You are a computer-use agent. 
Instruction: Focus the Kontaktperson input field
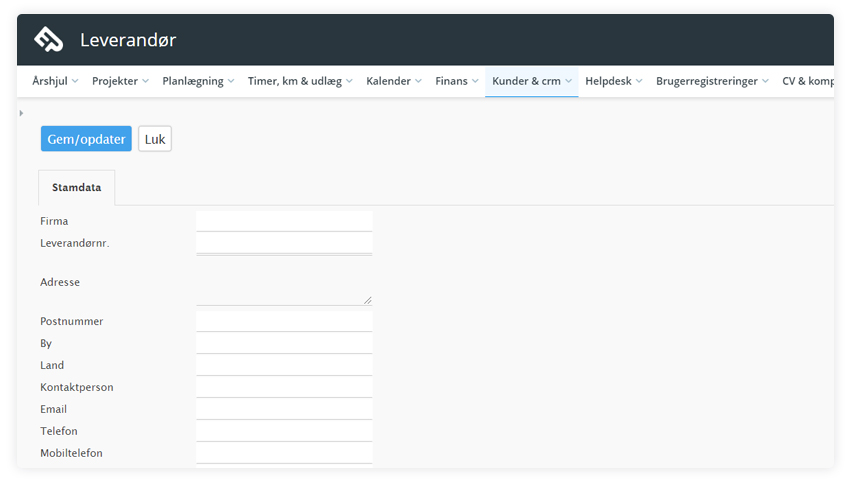284,387
